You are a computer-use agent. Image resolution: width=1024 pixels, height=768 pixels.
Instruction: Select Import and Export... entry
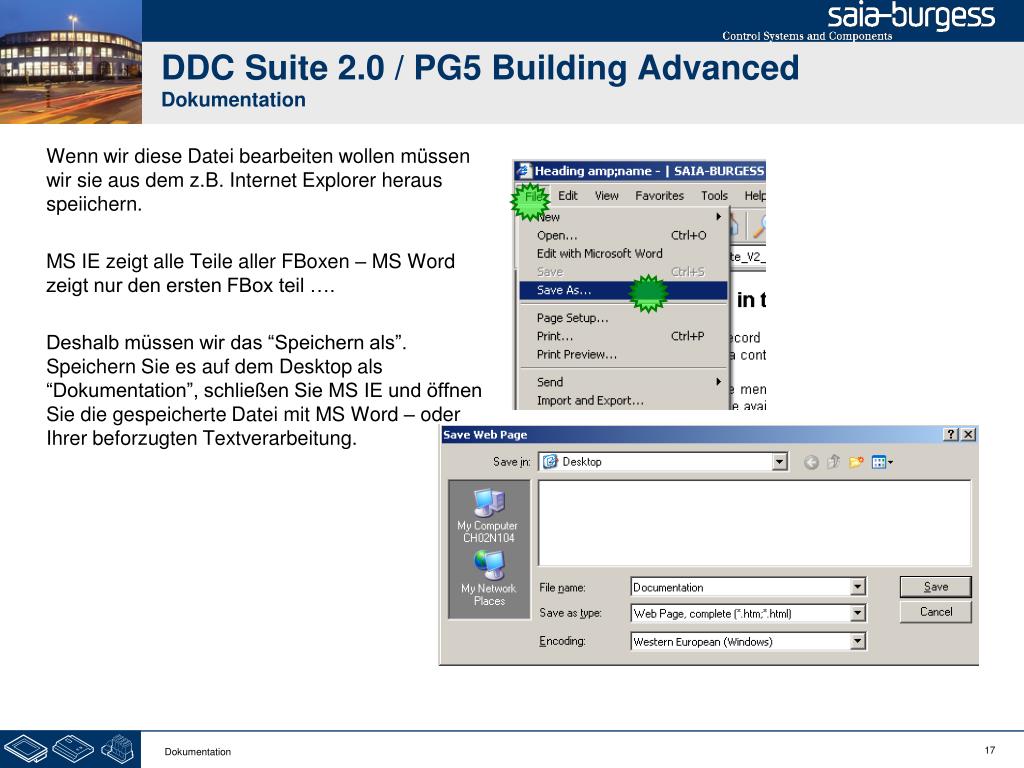[x=623, y=400]
